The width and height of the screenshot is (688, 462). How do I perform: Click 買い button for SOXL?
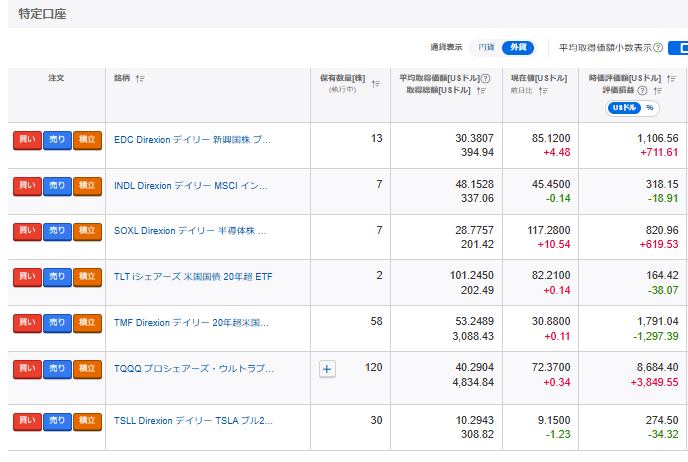[x=27, y=231]
